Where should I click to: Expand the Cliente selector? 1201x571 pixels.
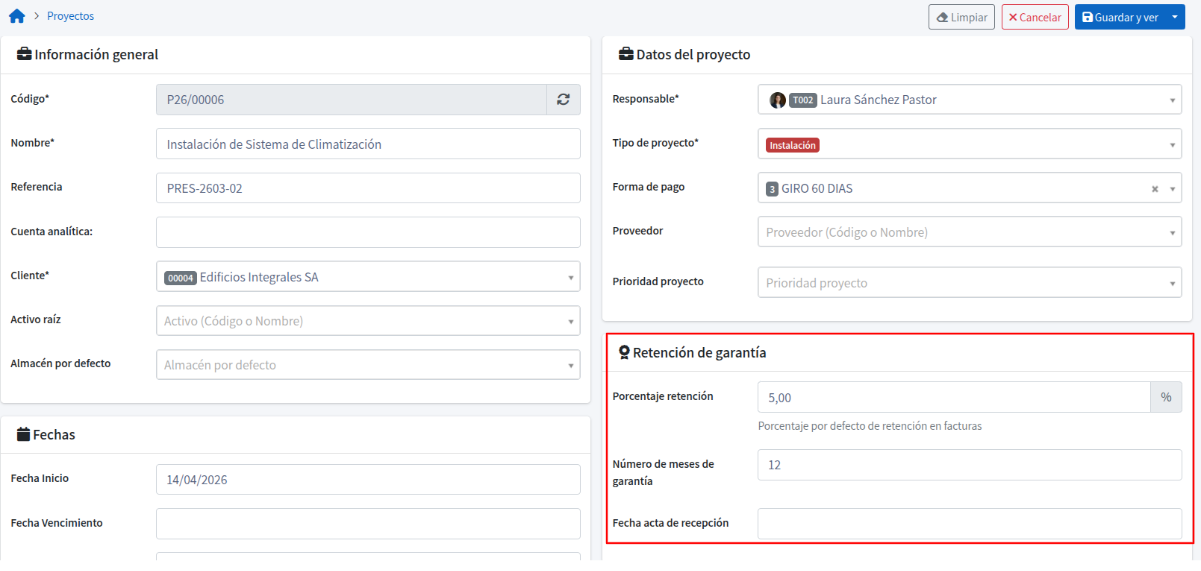(570, 277)
